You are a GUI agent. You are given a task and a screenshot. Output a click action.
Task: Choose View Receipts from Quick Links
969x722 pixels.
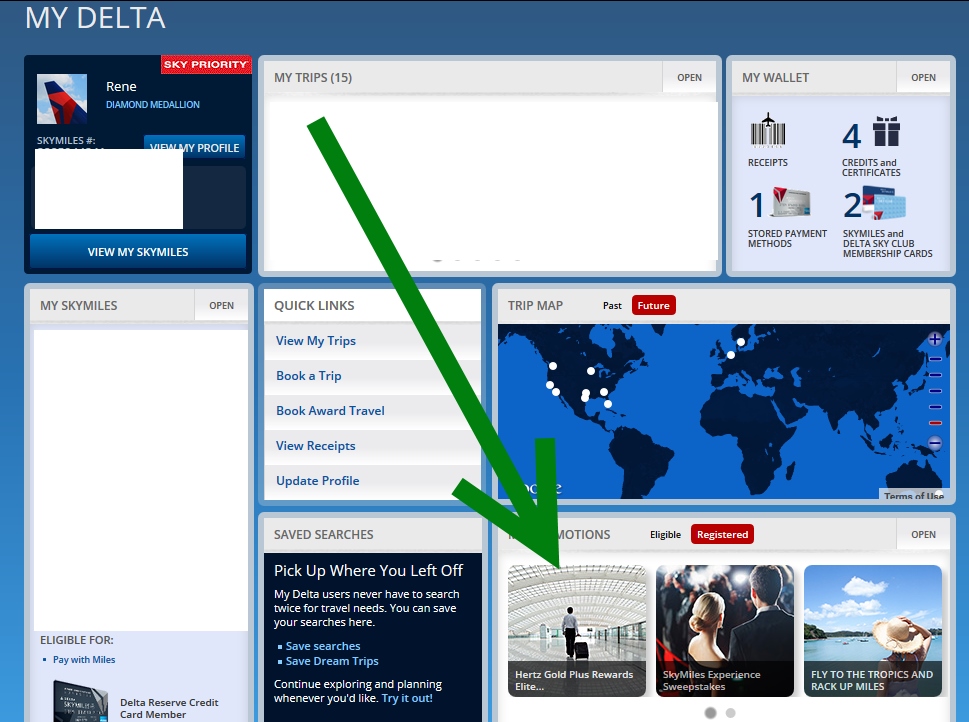point(315,446)
